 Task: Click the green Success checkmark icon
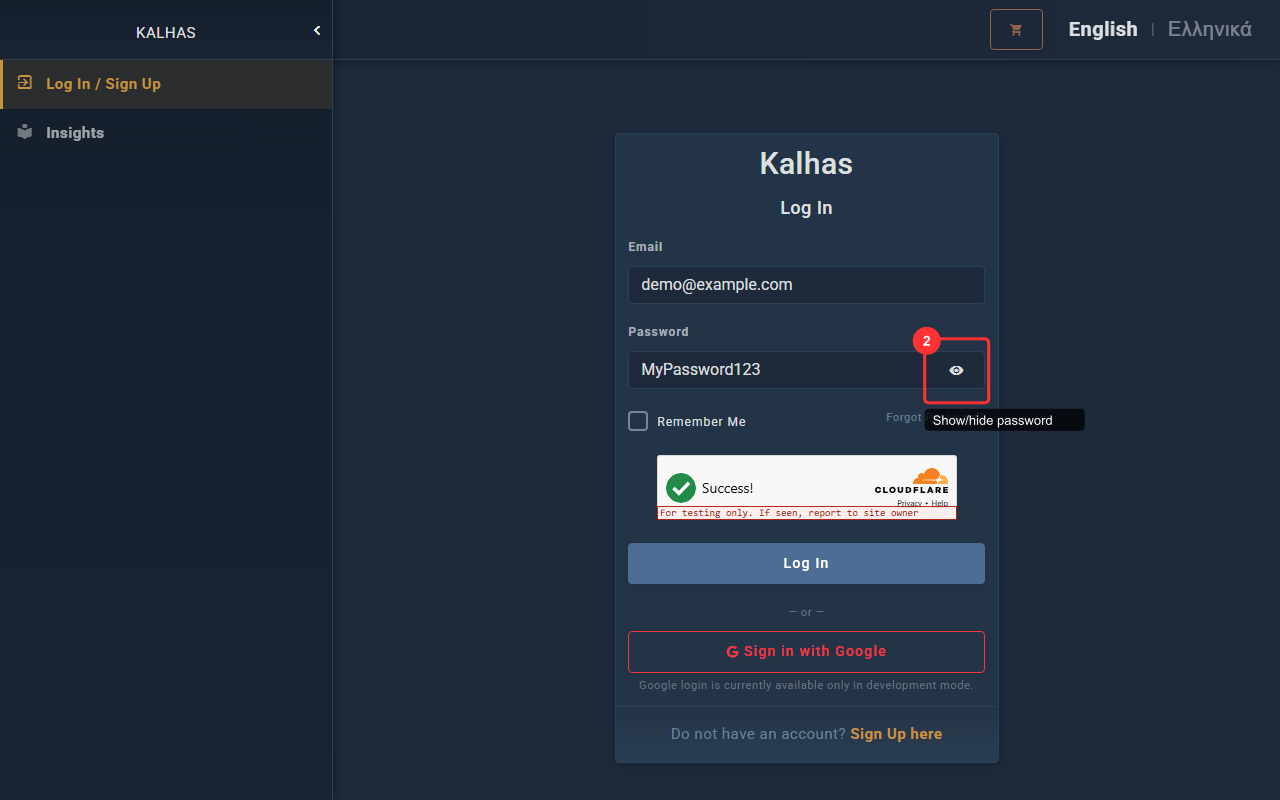tap(681, 488)
